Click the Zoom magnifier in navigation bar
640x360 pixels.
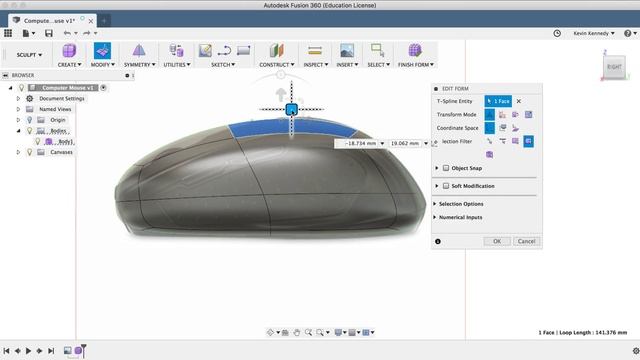pos(308,333)
